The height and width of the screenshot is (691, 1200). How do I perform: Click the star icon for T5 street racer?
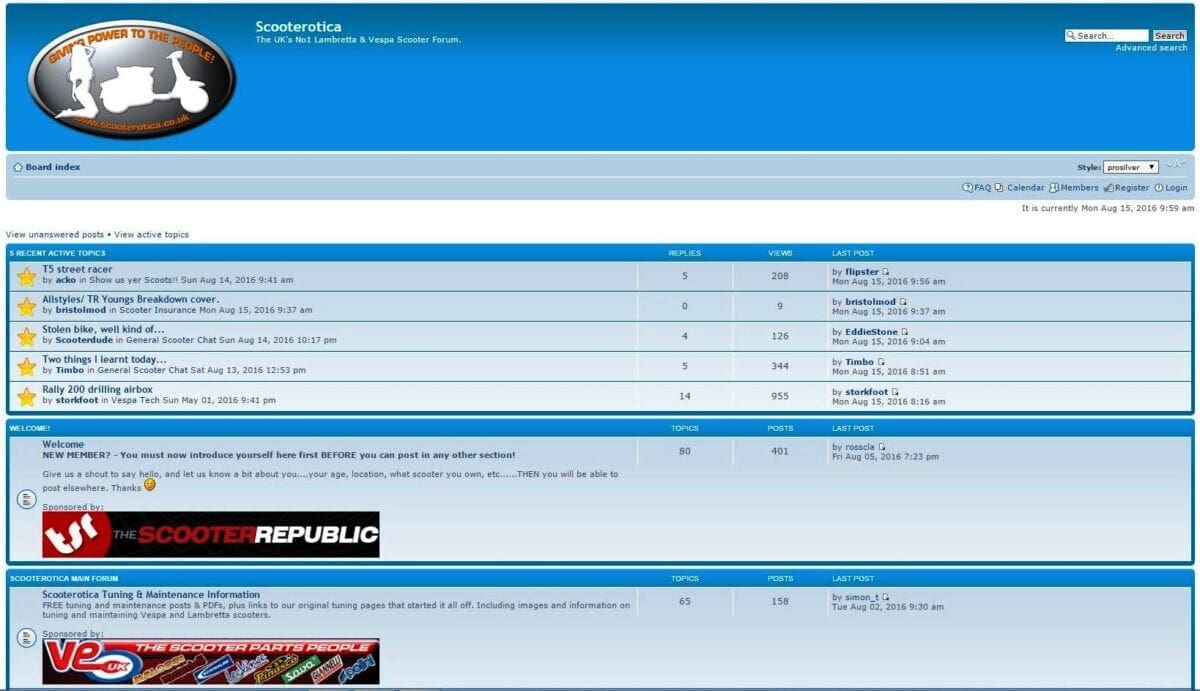coord(26,276)
